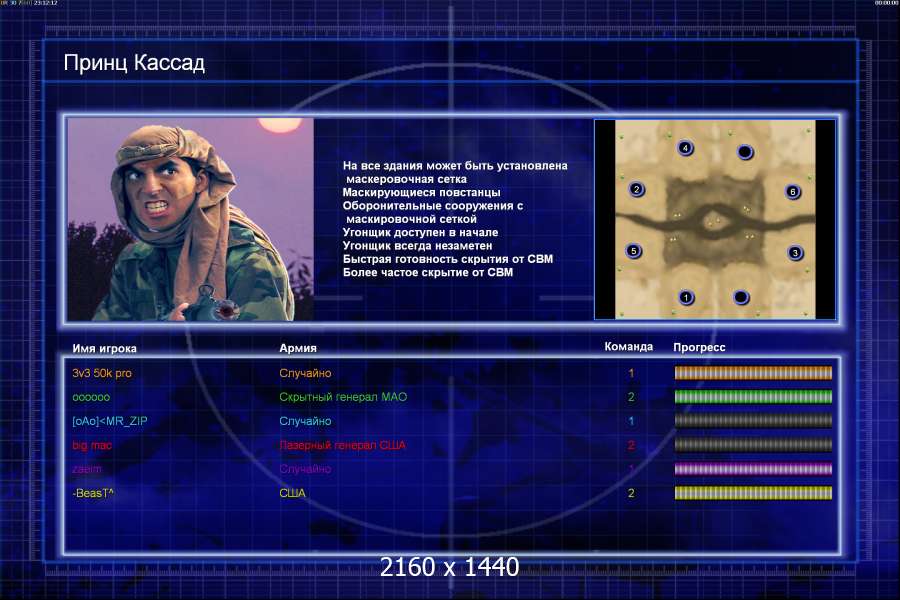Click the line 'Угонщик доступен в начале'
This screenshot has height=600, width=900.
[420, 233]
